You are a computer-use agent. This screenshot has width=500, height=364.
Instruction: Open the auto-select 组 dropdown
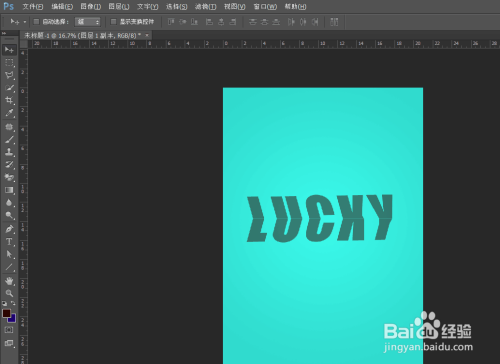click(x=87, y=22)
